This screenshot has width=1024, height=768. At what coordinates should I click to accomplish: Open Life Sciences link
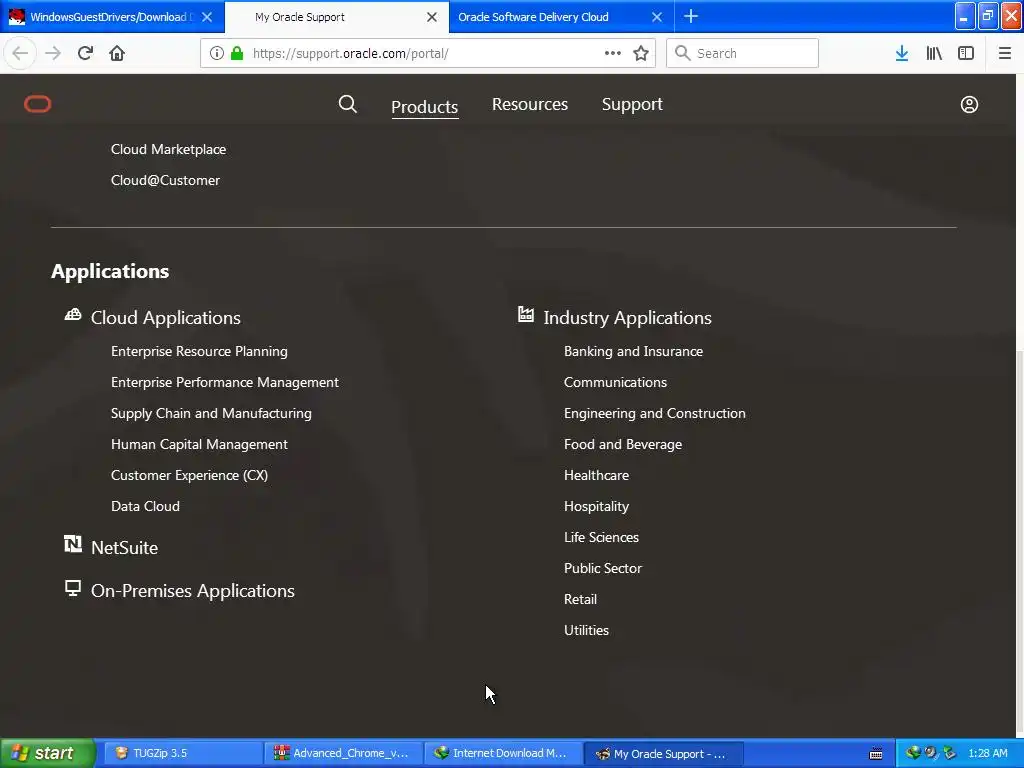click(x=601, y=537)
